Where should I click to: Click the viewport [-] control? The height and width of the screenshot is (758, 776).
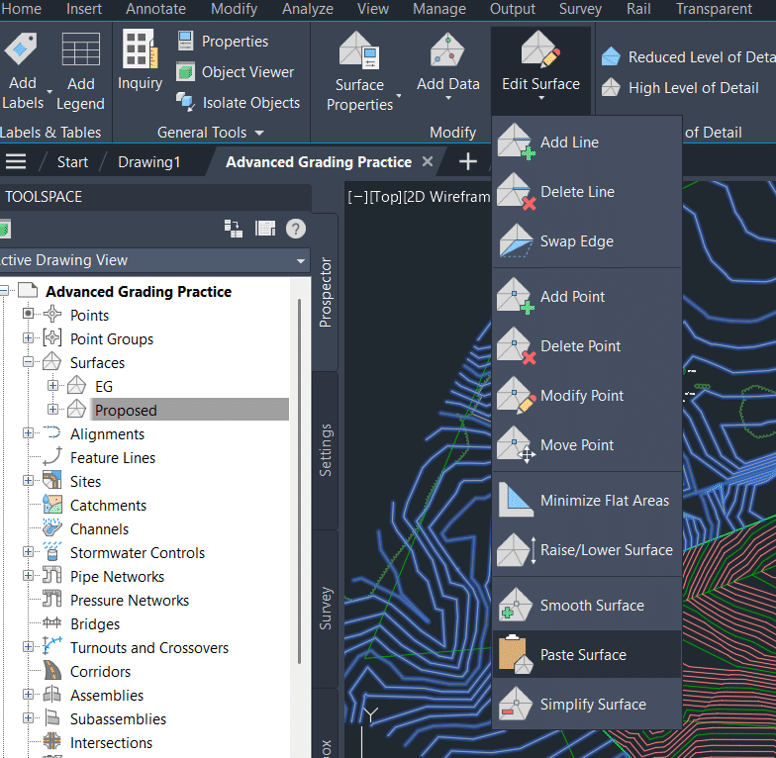(357, 197)
